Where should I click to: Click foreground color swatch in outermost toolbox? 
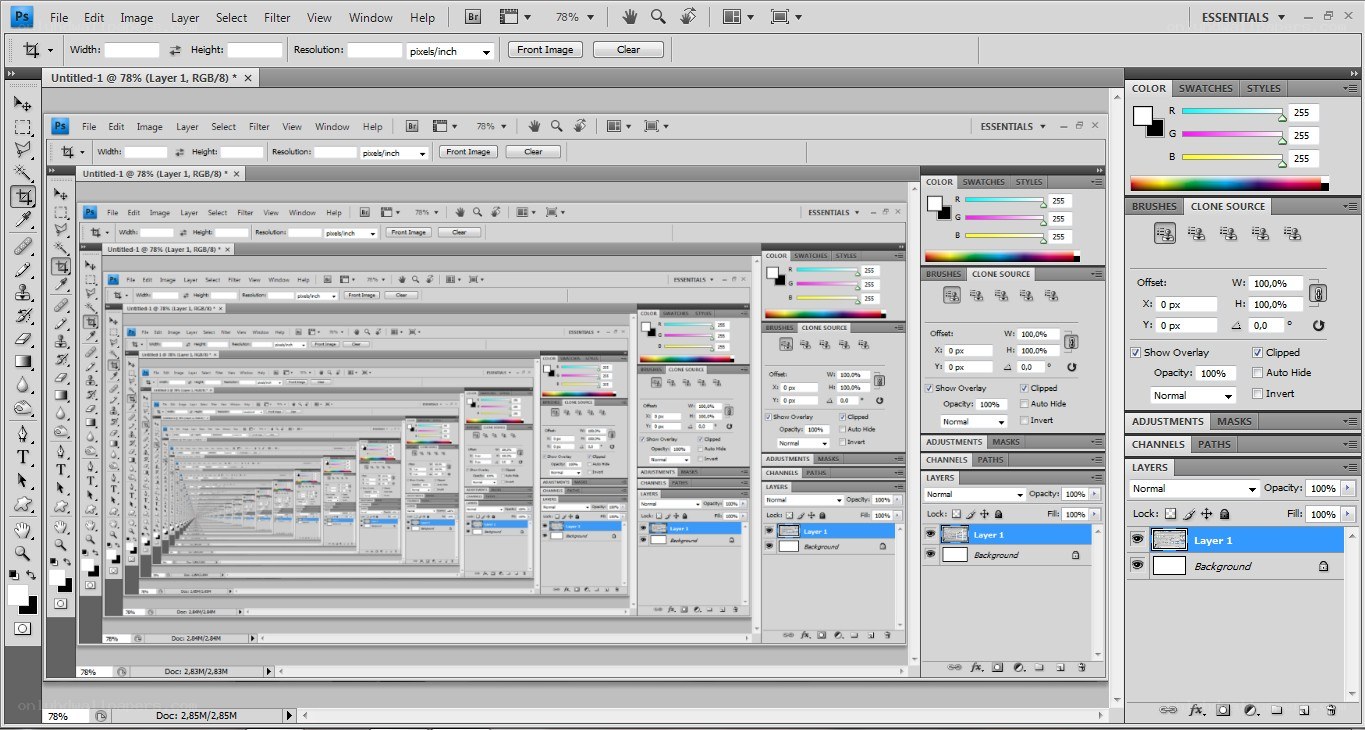[x=17, y=594]
